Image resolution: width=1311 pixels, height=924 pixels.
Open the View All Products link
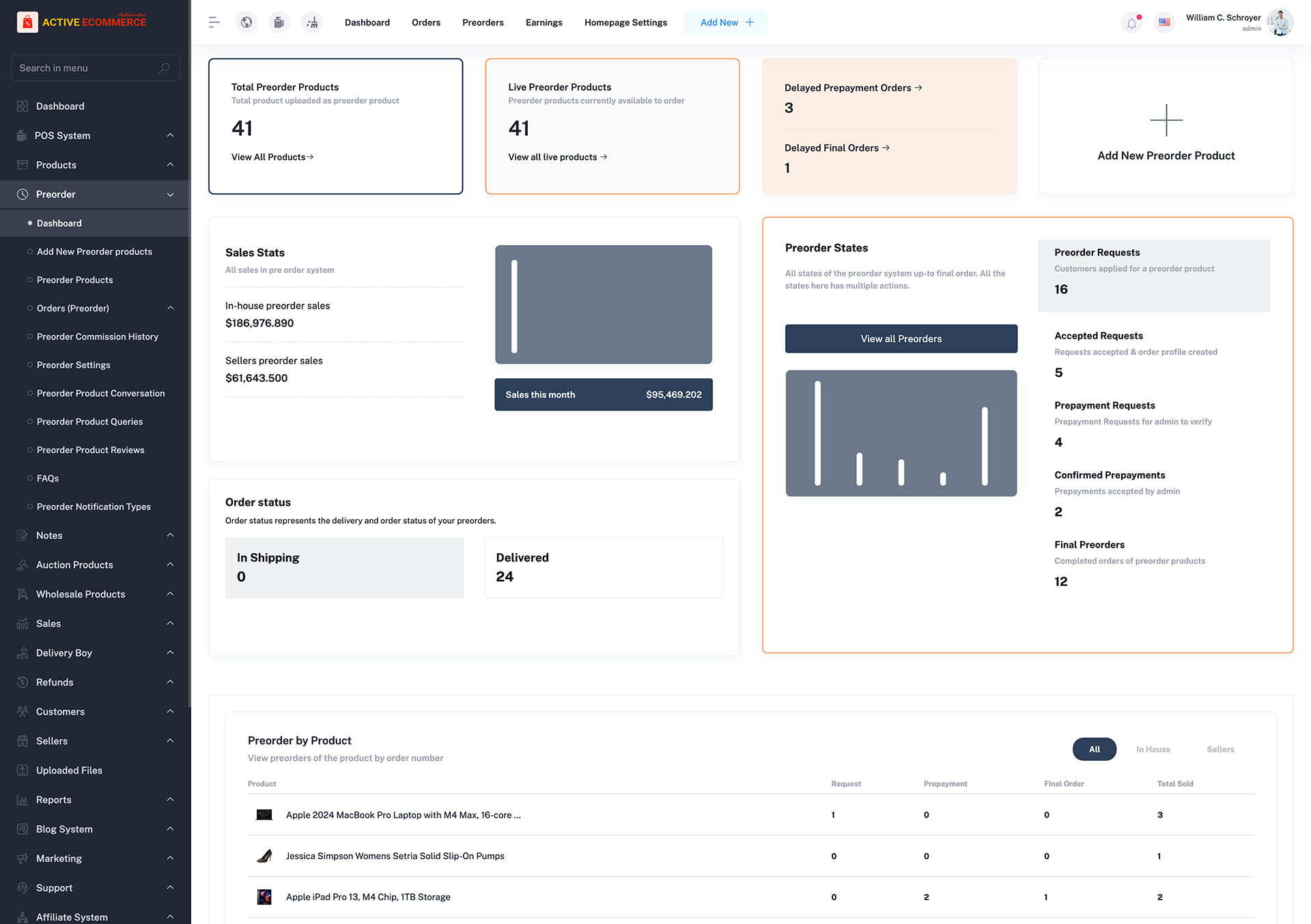tap(272, 157)
